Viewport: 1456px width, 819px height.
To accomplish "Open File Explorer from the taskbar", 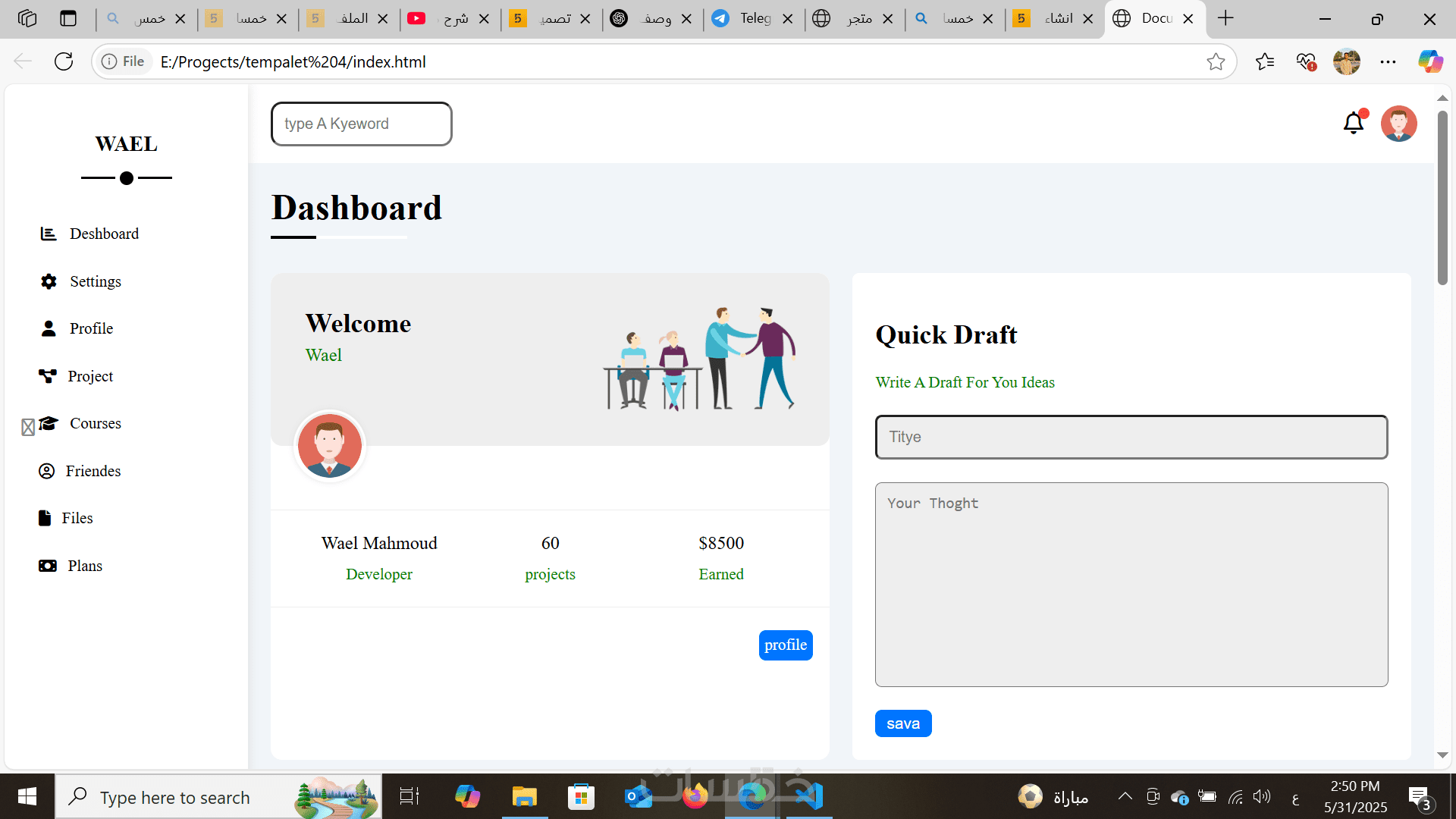I will (x=524, y=797).
